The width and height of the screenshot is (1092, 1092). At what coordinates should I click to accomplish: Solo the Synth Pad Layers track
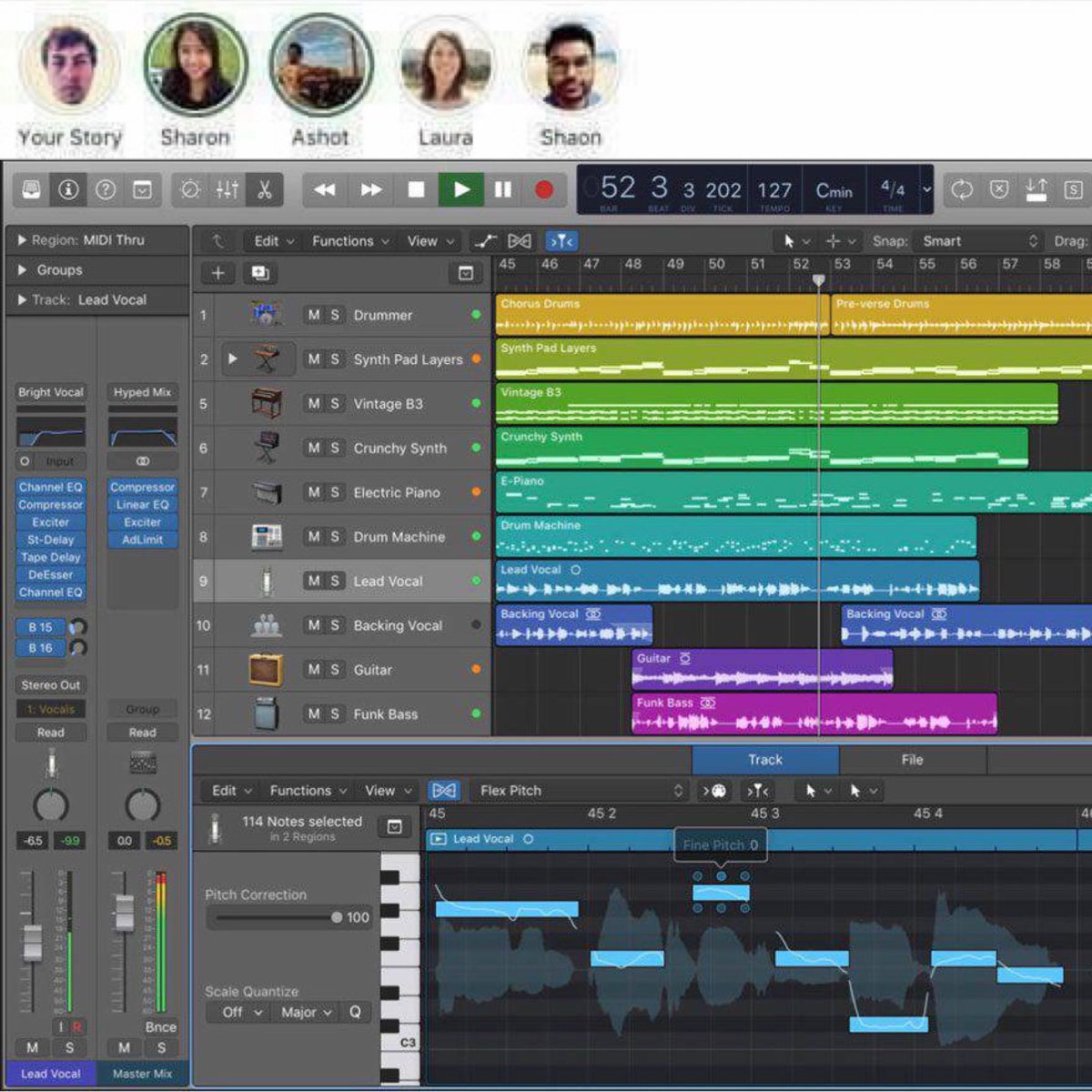tap(335, 359)
